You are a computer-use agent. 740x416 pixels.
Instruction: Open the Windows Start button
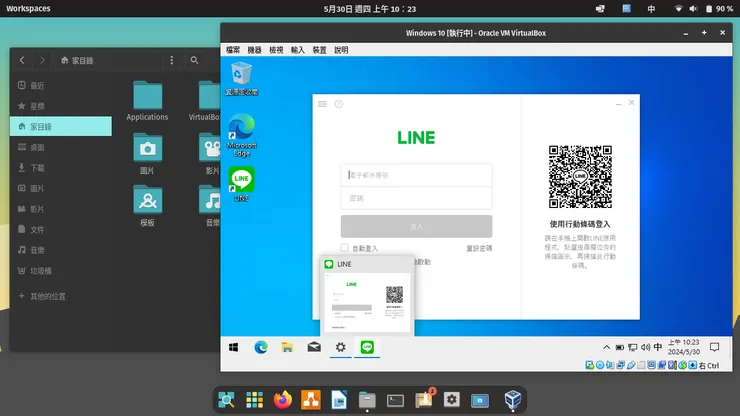[233, 348]
